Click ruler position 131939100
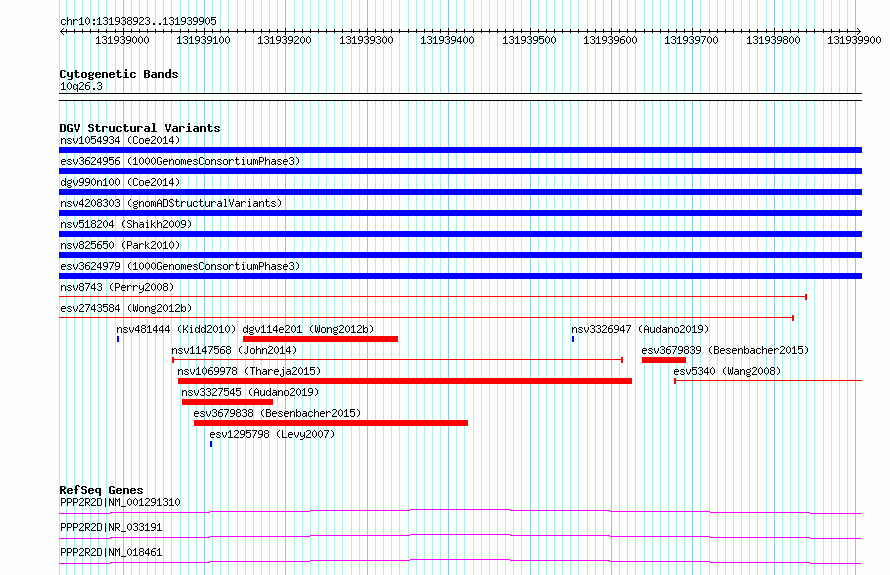 click(x=203, y=40)
